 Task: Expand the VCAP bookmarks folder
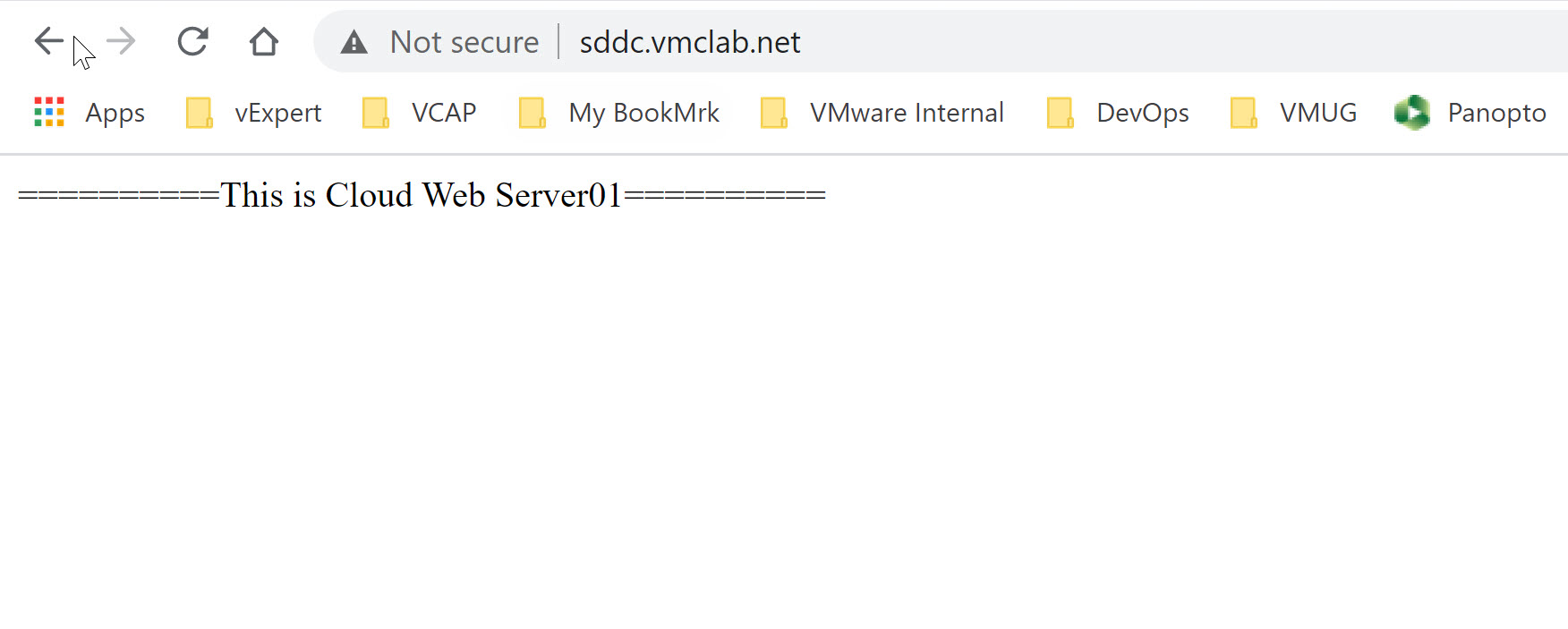(x=443, y=113)
